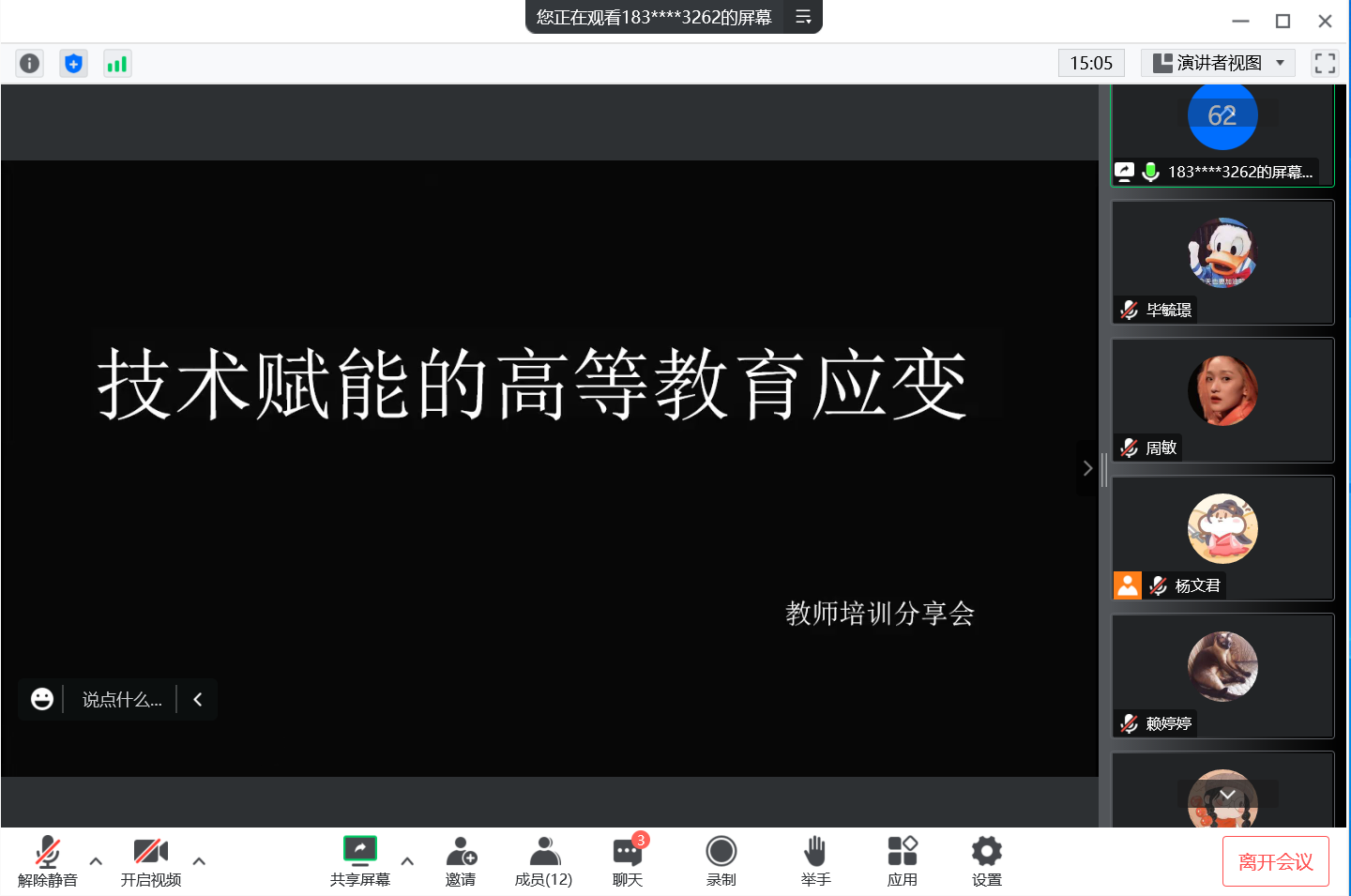The image size is (1351, 896).
Task: Expand video options arrow beside 开启视频
Action: click(199, 860)
